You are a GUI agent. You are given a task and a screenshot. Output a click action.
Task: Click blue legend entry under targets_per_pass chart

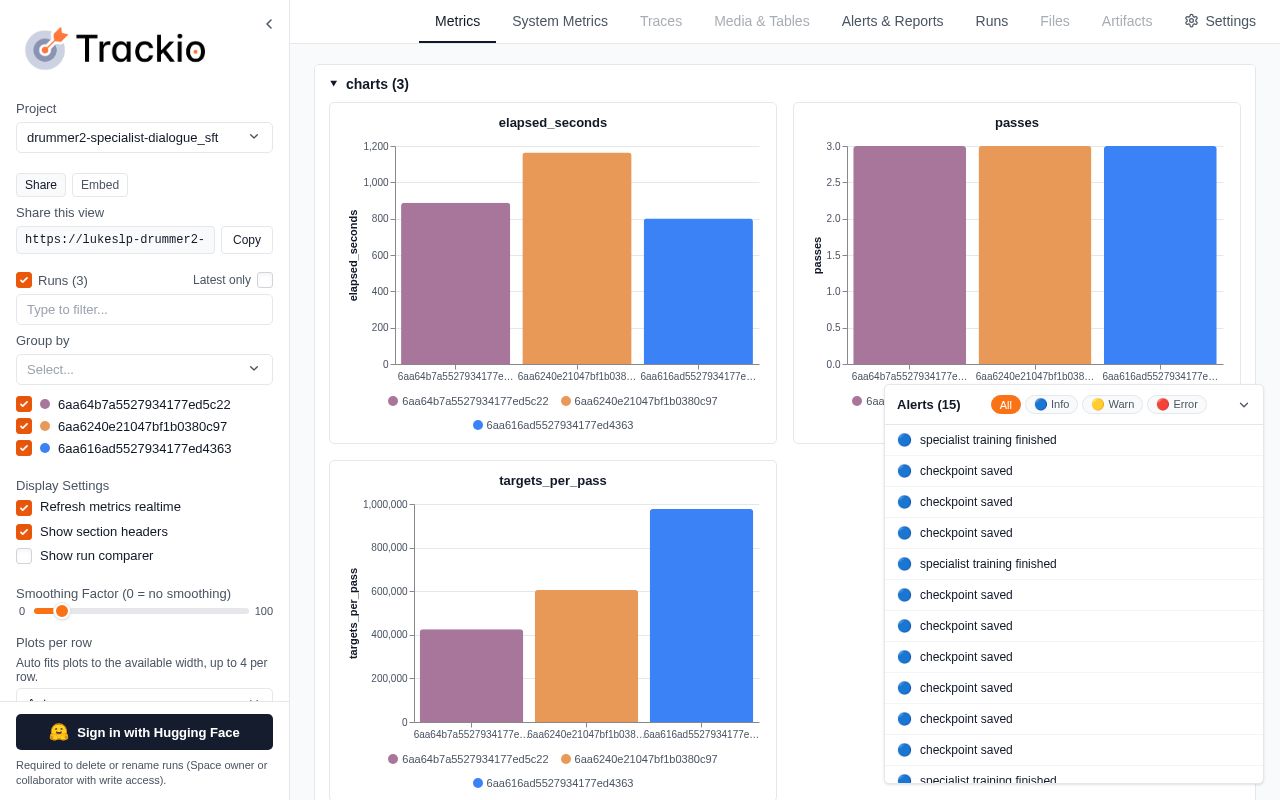(553, 783)
